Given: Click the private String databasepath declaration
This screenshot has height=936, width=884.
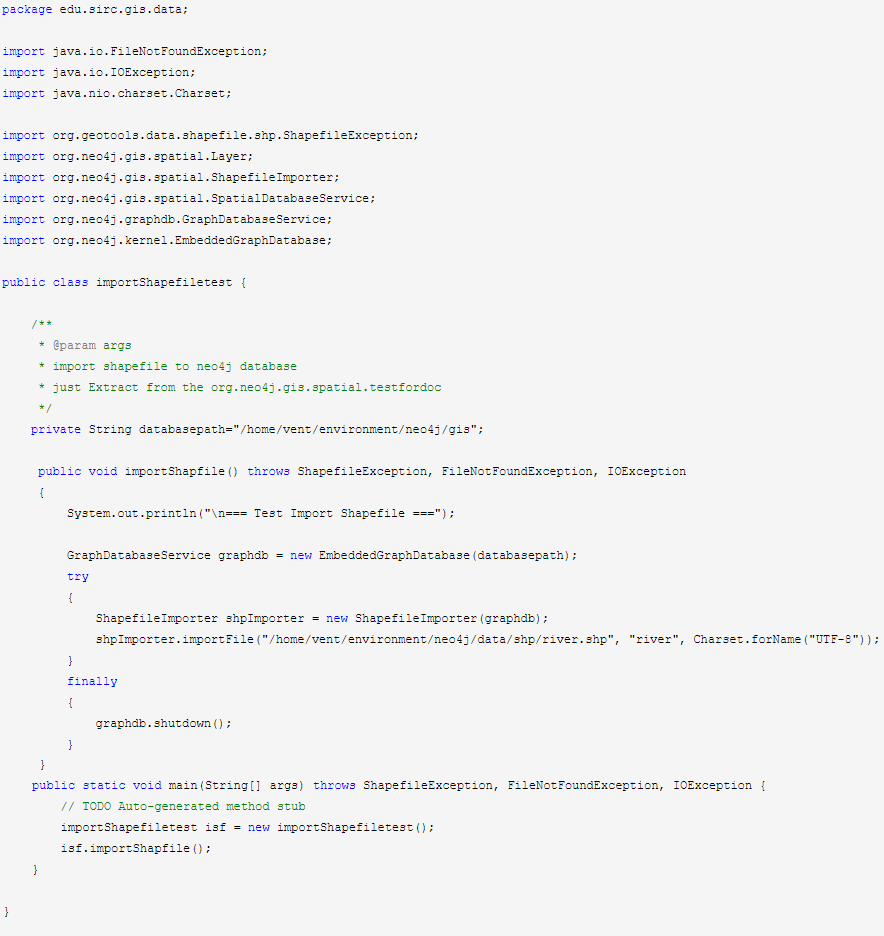Looking at the screenshot, I should pyautogui.click(x=257, y=429).
